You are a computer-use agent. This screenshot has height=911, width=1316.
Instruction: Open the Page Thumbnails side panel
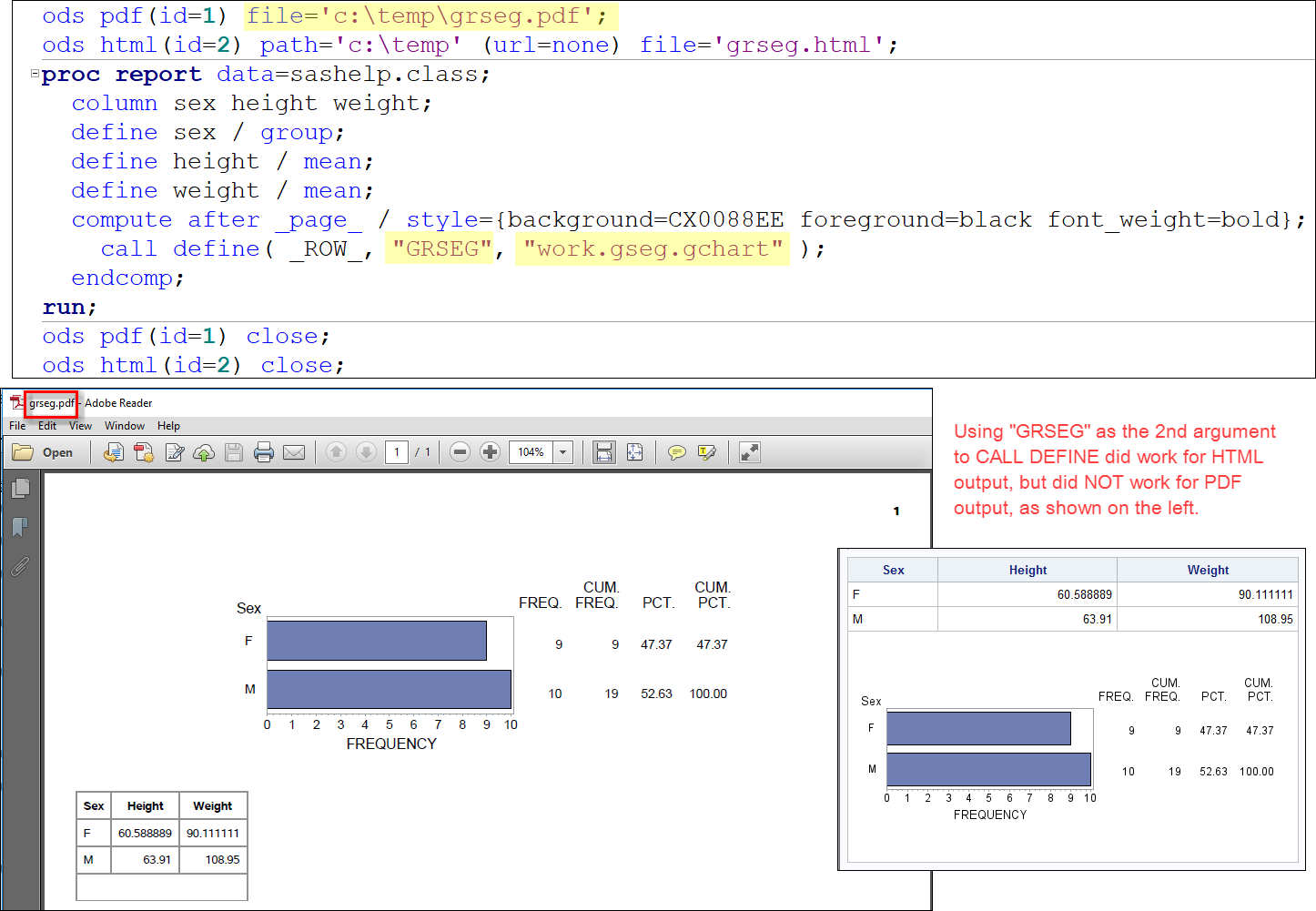(20, 489)
